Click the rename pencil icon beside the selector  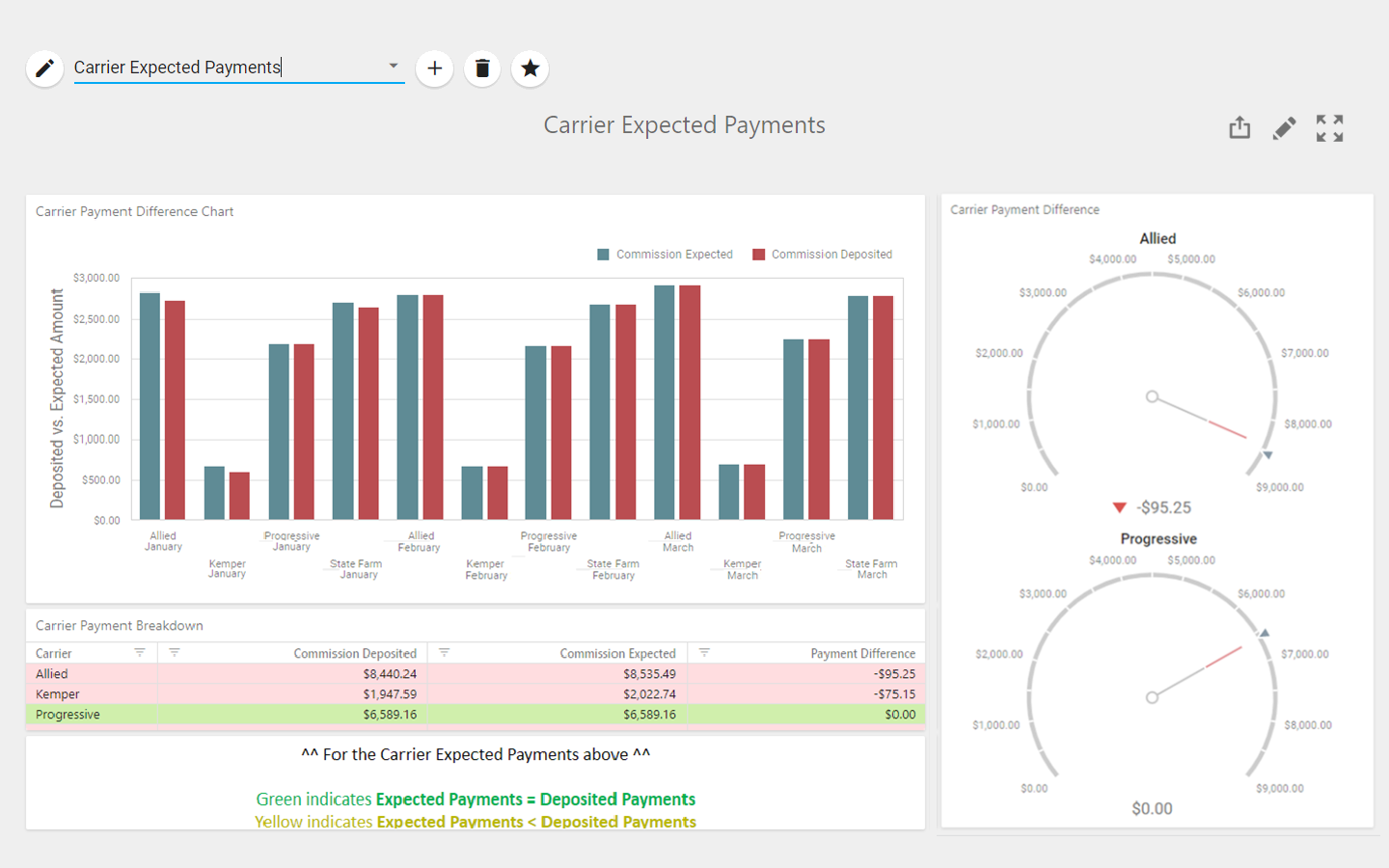pyautogui.click(x=44, y=68)
